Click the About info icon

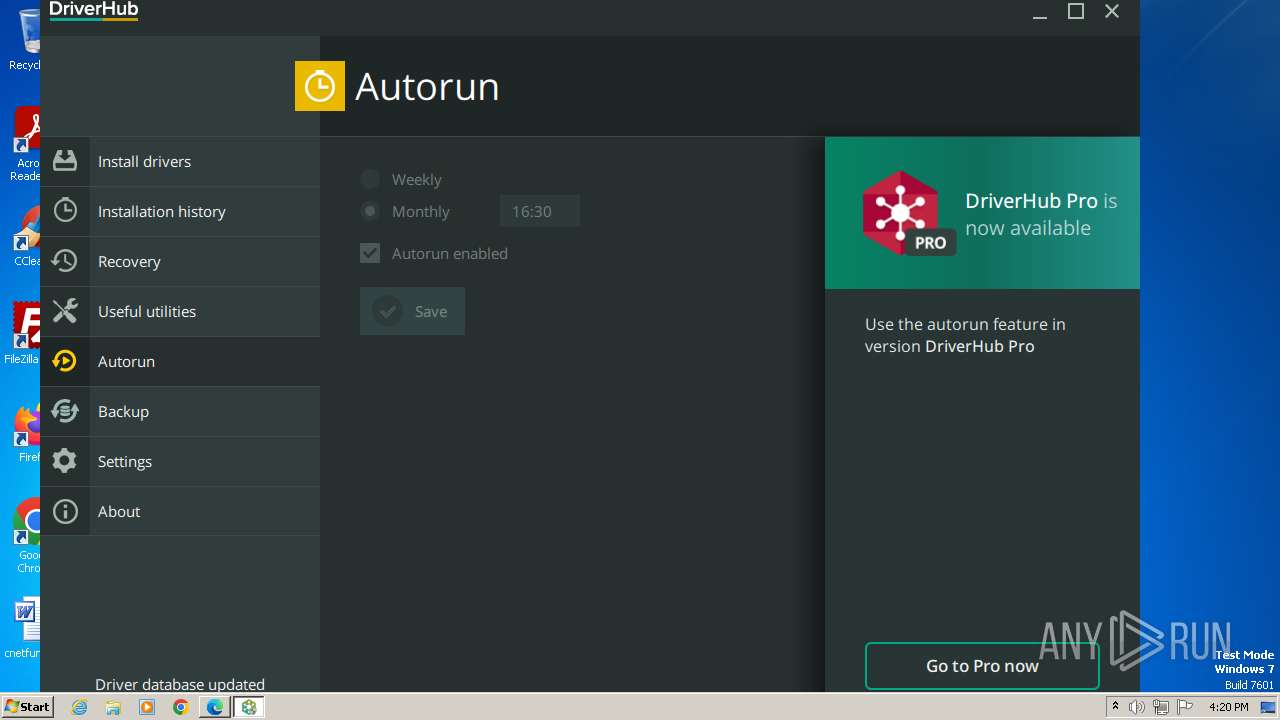pos(65,511)
